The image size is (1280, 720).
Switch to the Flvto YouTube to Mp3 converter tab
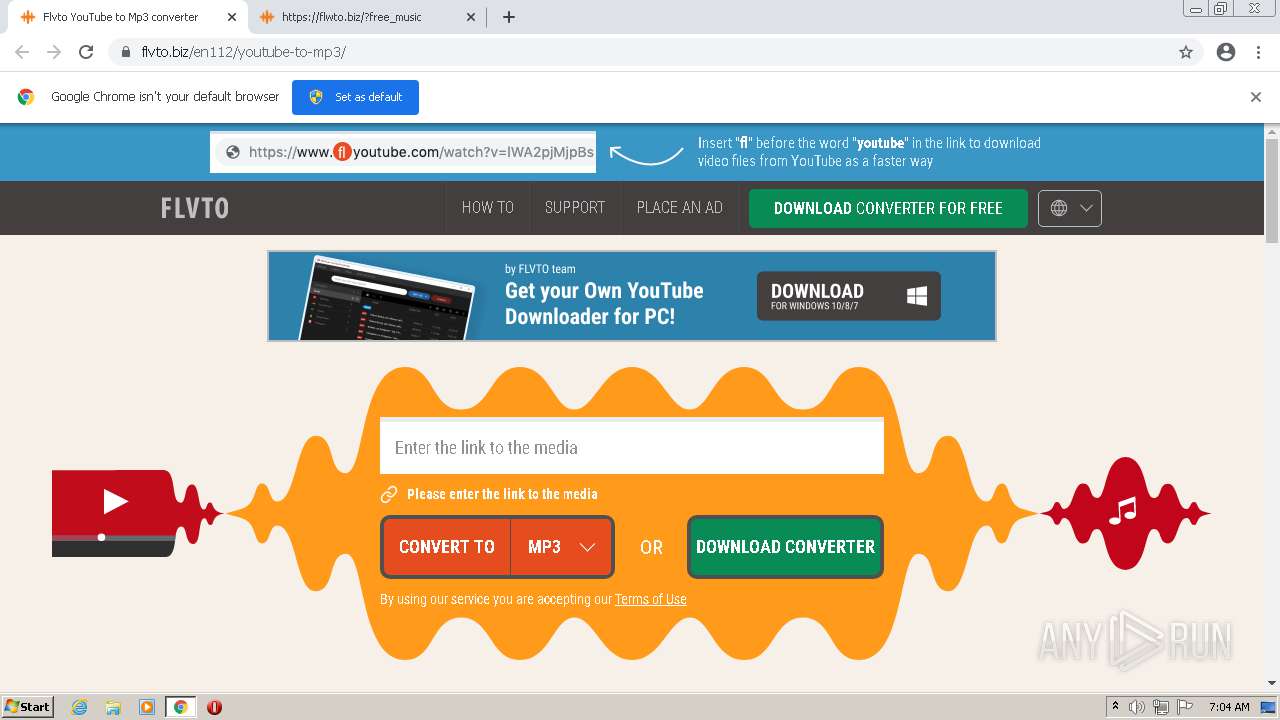(x=127, y=17)
